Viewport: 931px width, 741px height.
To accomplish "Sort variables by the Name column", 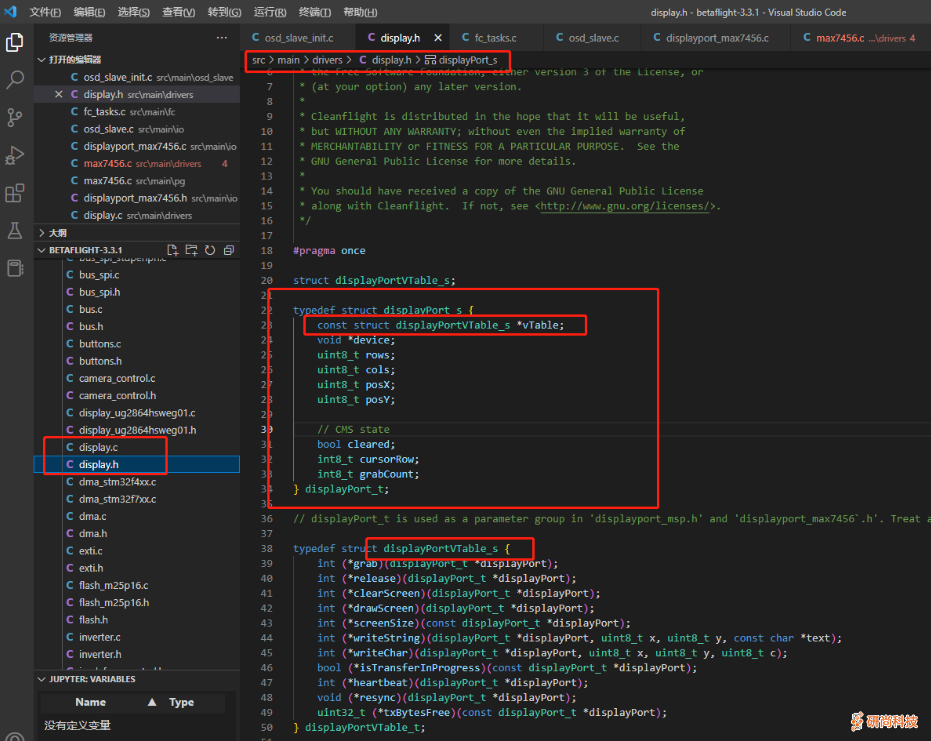I will tap(90, 702).
